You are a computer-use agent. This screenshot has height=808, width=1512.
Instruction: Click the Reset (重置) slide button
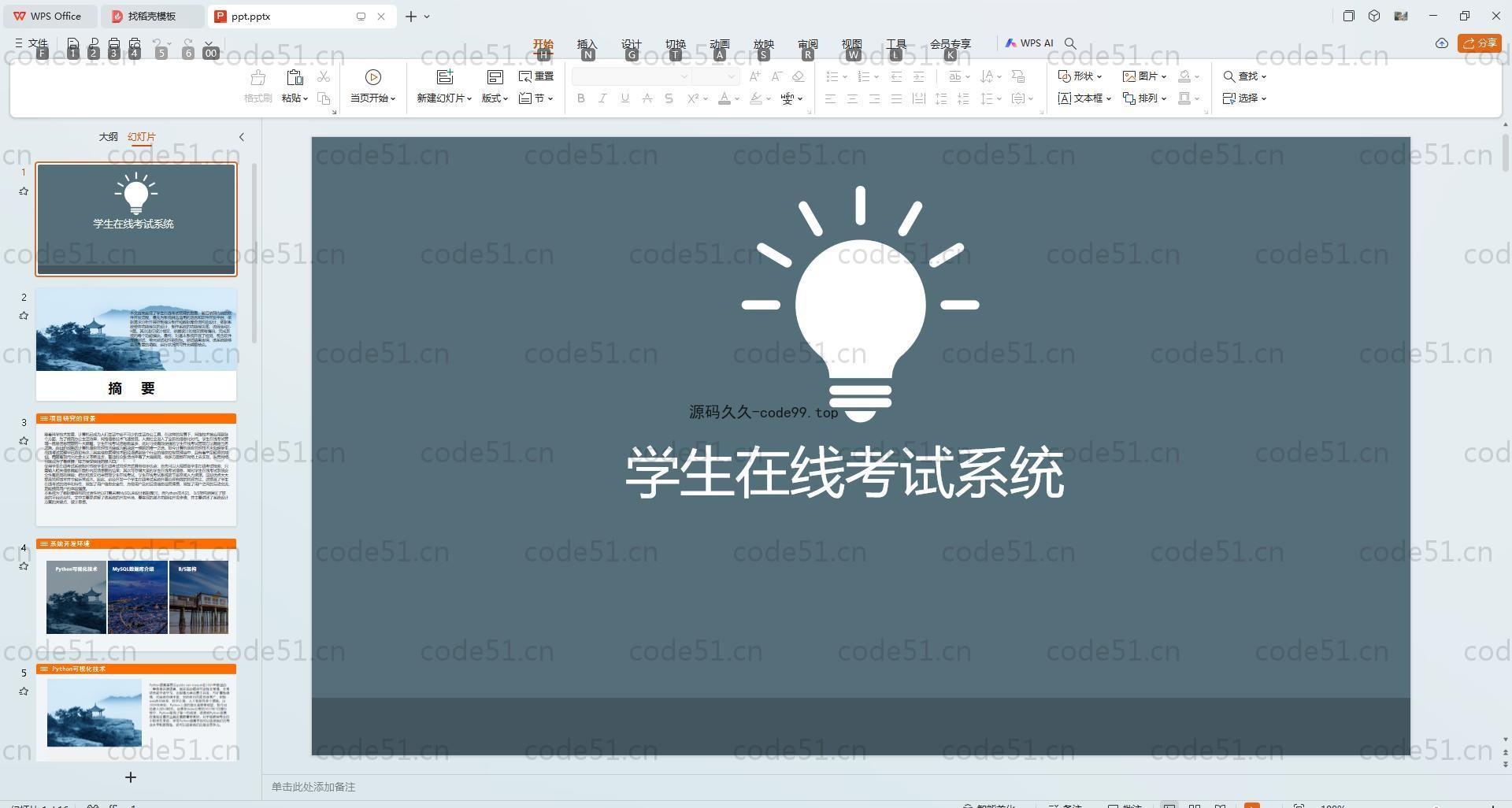click(x=536, y=76)
